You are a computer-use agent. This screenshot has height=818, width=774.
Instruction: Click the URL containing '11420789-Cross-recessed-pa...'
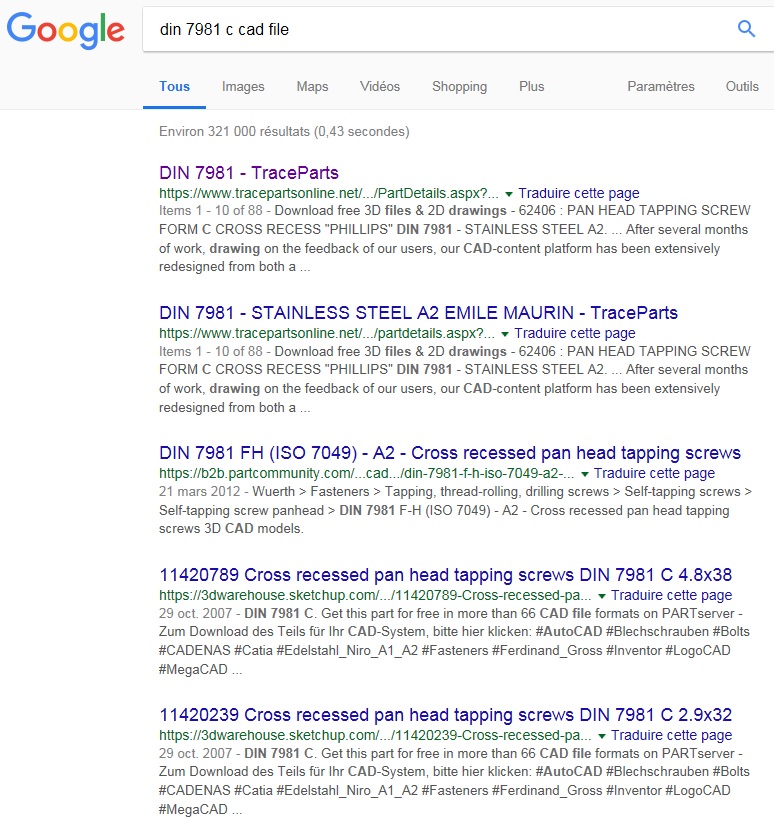(375, 595)
